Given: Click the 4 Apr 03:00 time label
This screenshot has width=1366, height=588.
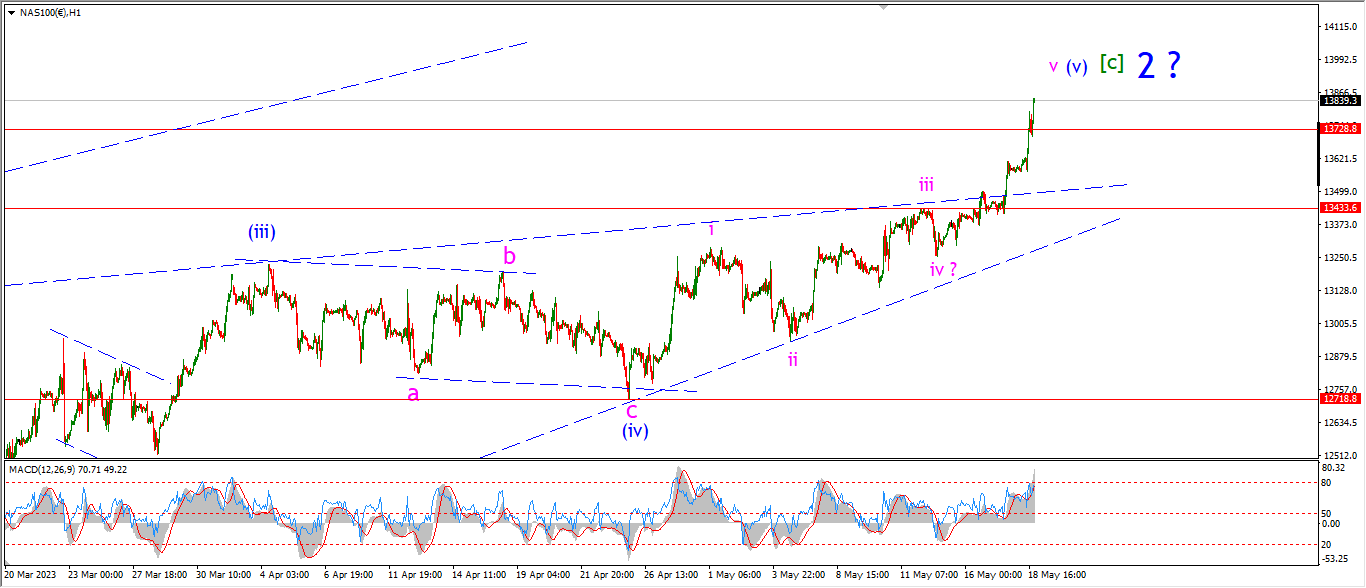Looking at the screenshot, I should coord(285,576).
